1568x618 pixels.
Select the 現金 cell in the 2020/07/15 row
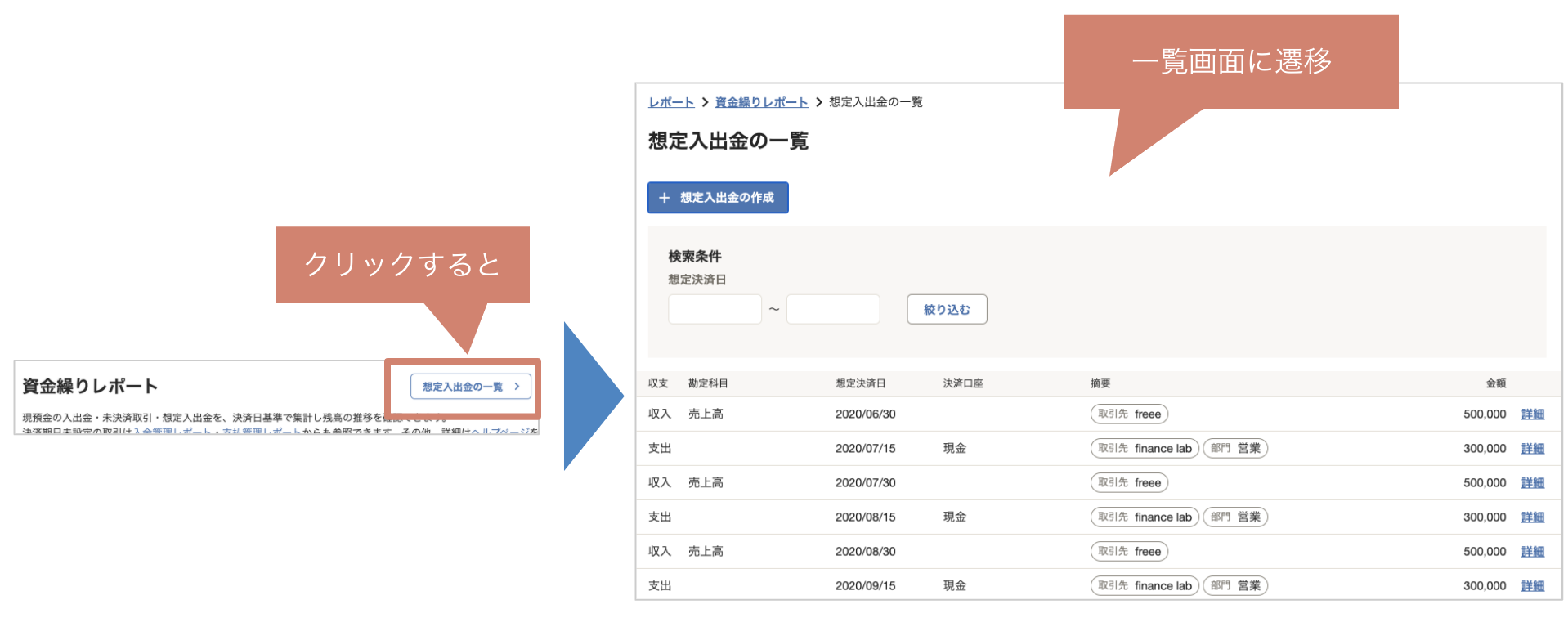coord(955,449)
